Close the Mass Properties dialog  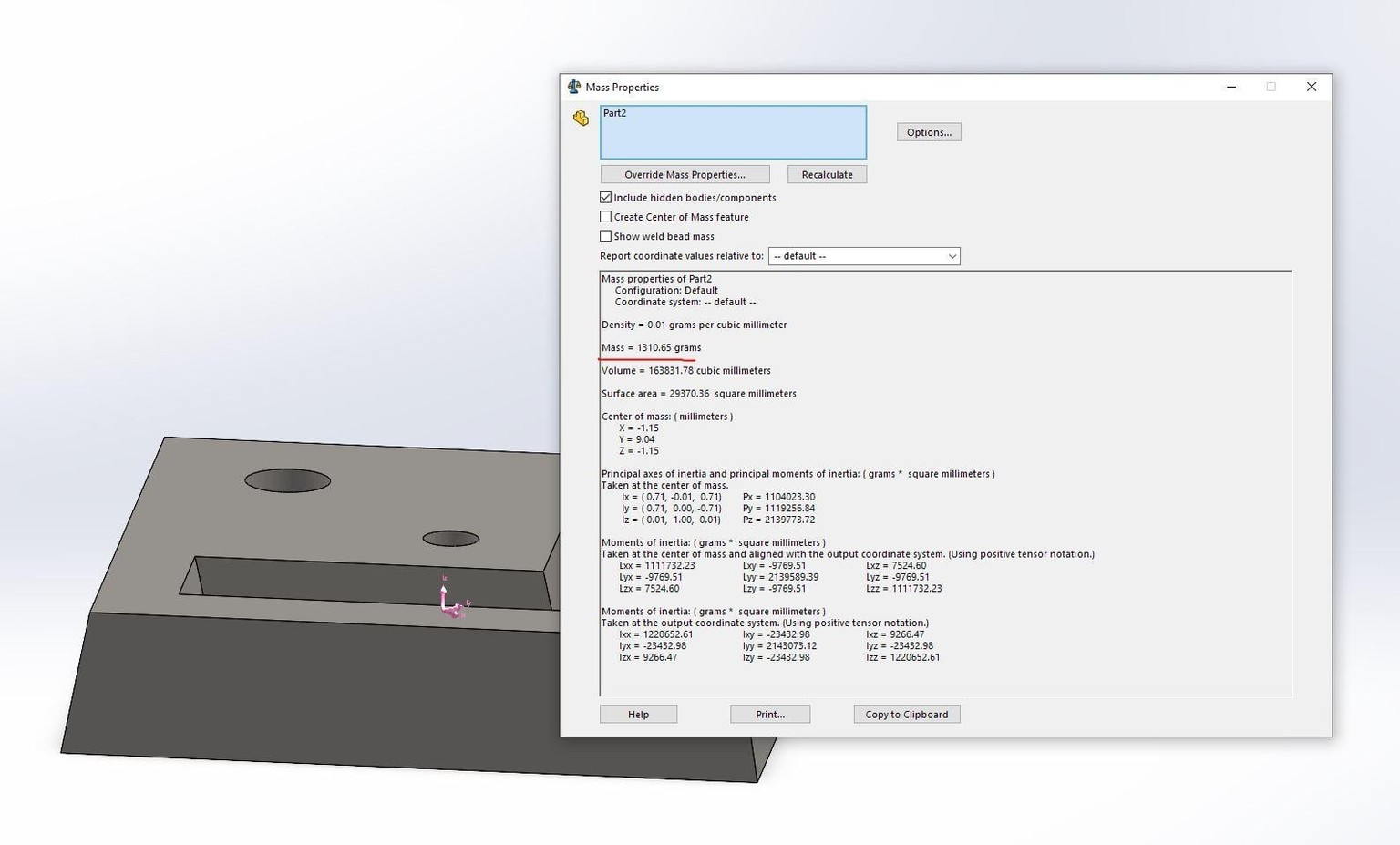[1312, 87]
